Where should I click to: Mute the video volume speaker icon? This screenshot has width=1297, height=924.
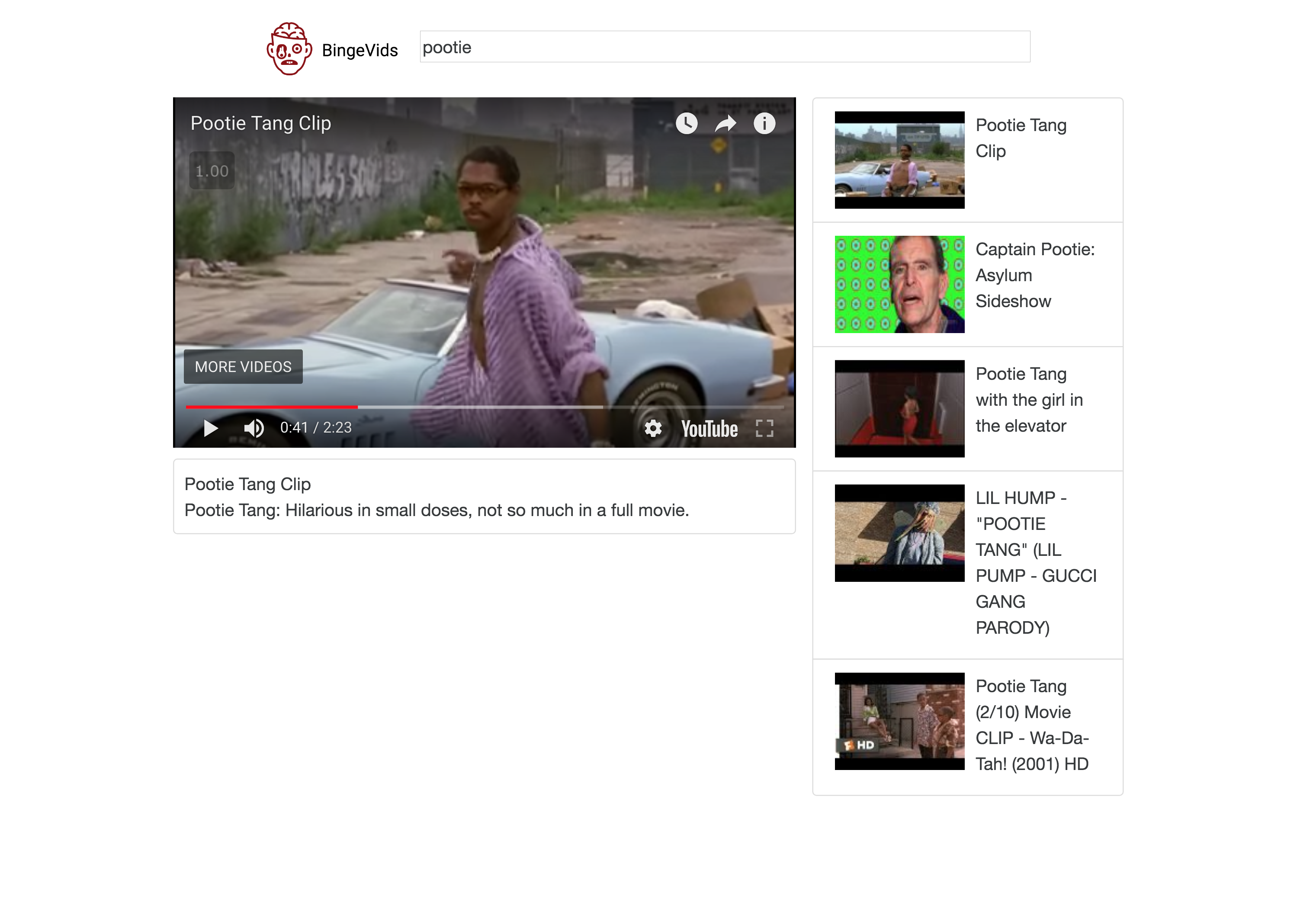254,428
